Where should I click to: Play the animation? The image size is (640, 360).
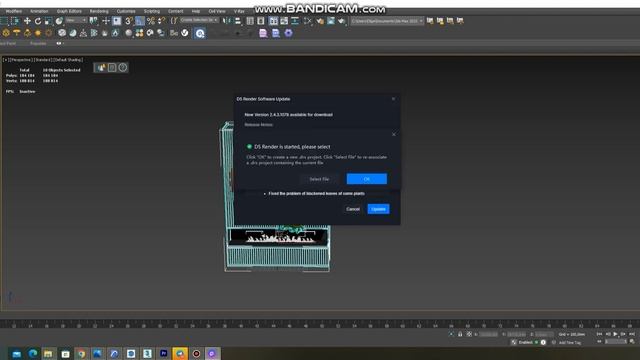616,334
